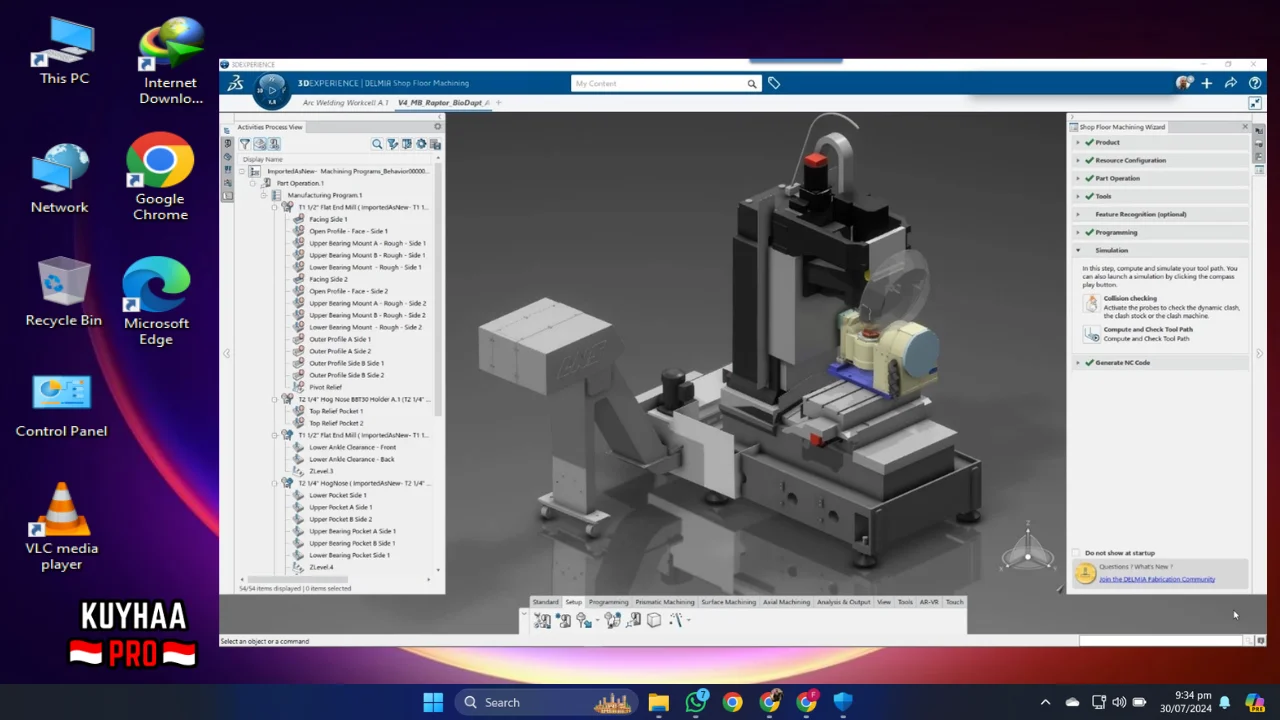Select Top Relief Pocket 1 operation
Screen dimensions: 1280x720
click(336, 411)
